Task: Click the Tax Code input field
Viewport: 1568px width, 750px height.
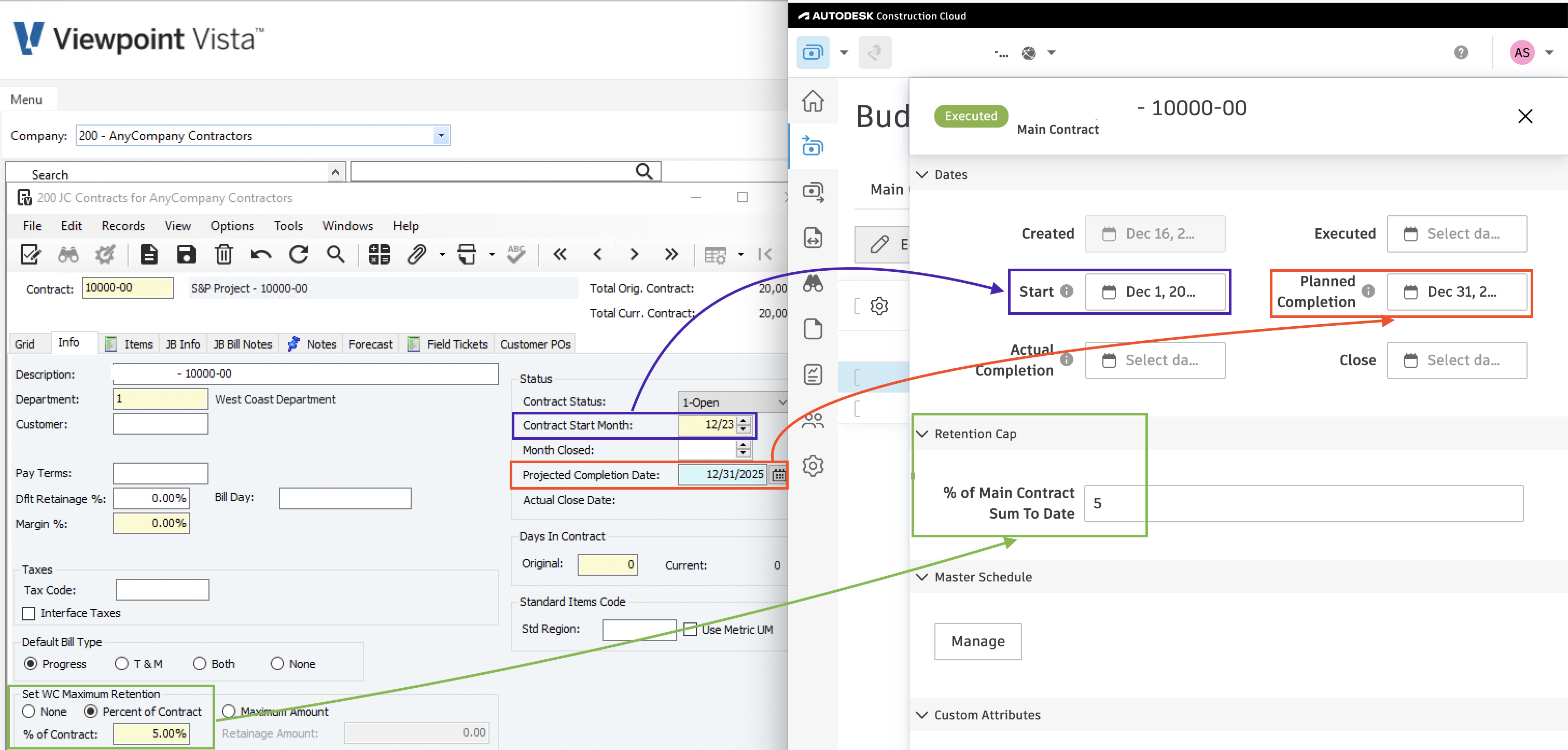Action: click(162, 590)
